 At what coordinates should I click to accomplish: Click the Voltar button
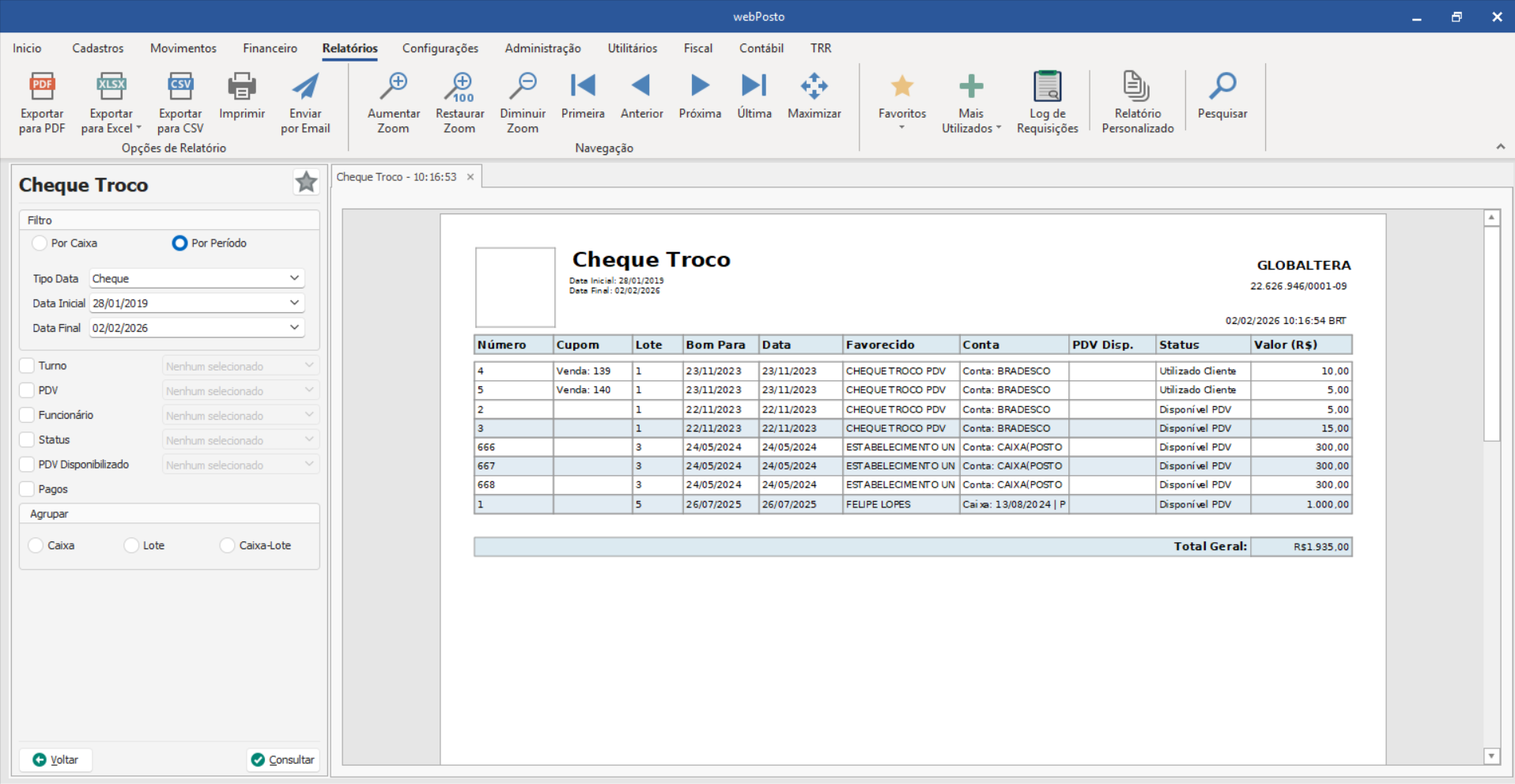55,759
